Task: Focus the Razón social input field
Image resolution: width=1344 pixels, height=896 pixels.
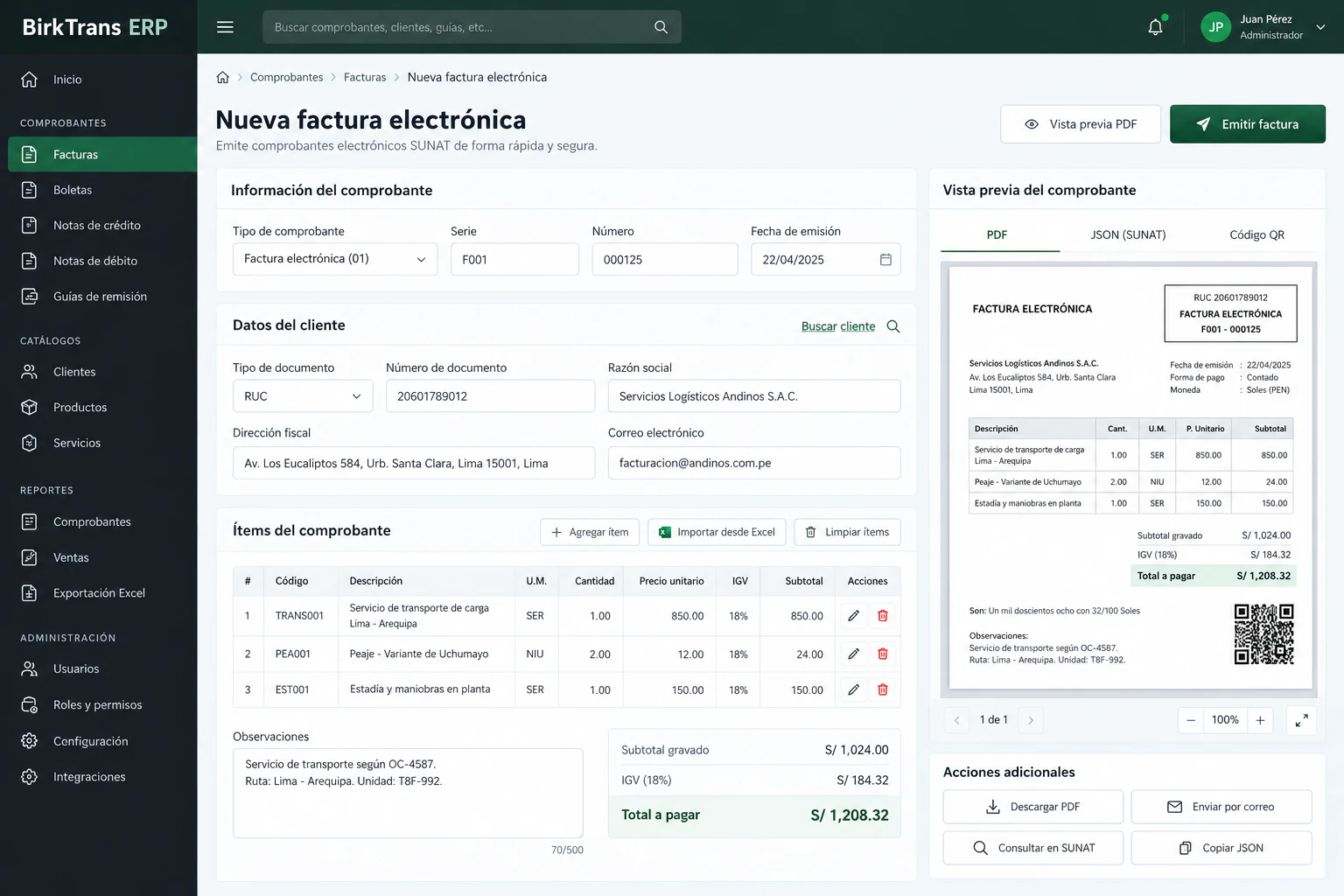Action: [x=754, y=396]
